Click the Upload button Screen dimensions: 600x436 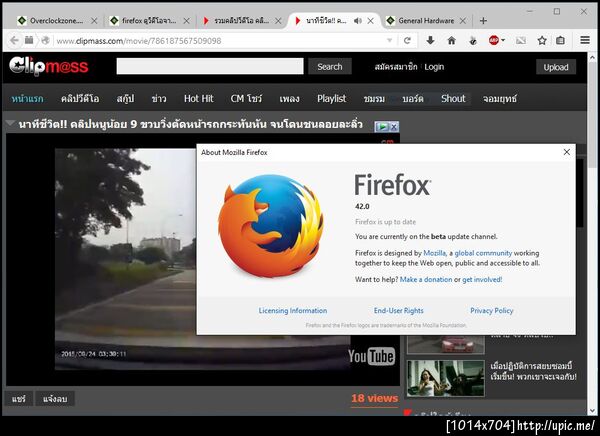(x=556, y=67)
